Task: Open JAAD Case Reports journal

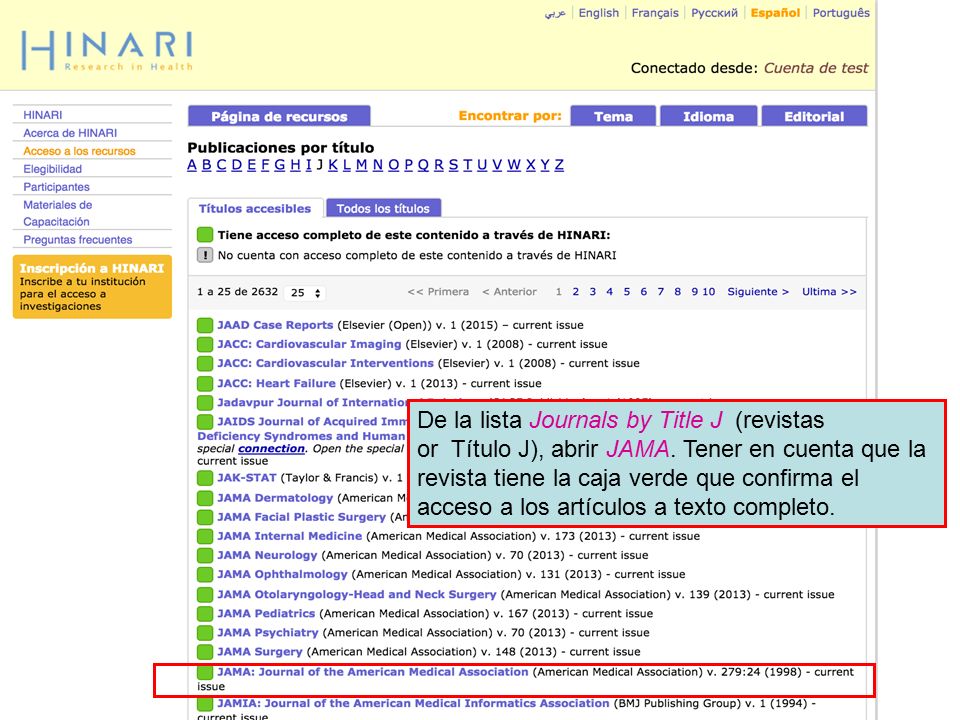Action: point(275,325)
